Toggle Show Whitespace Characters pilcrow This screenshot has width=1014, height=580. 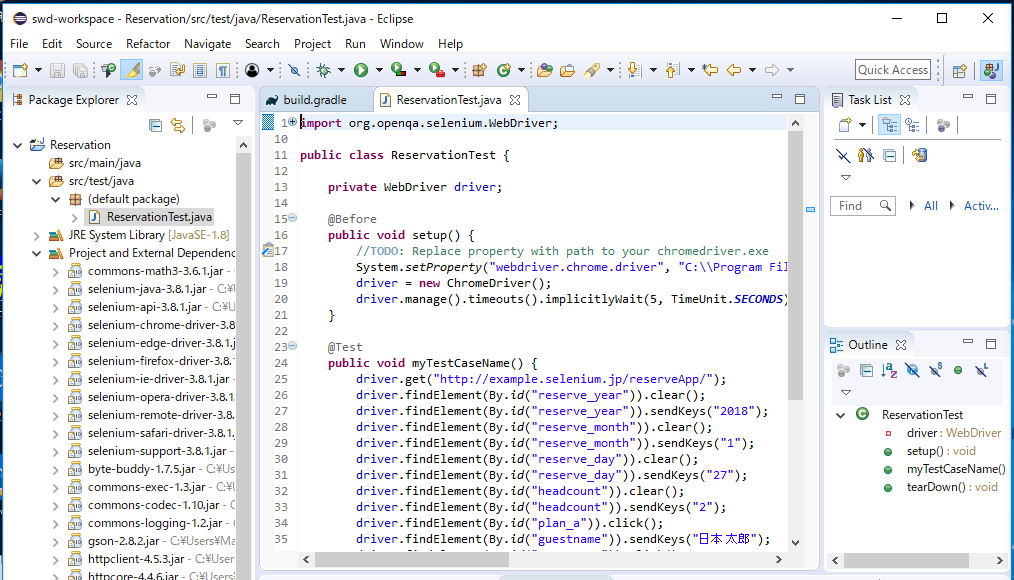223,70
